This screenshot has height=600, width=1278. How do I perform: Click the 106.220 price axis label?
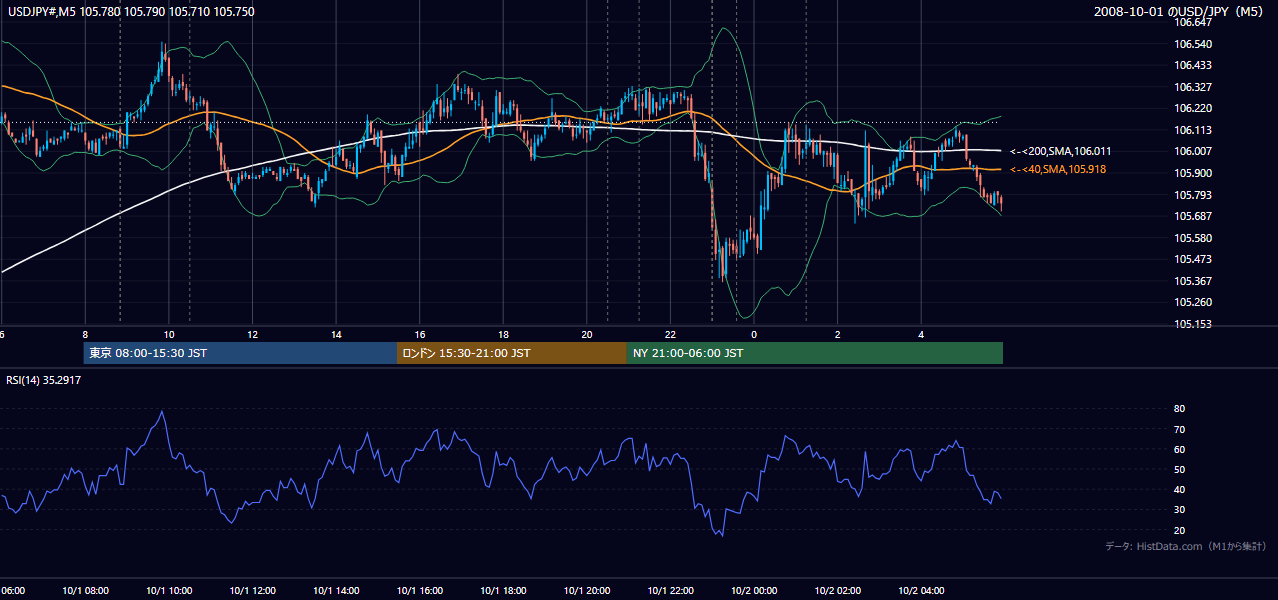click(1194, 108)
